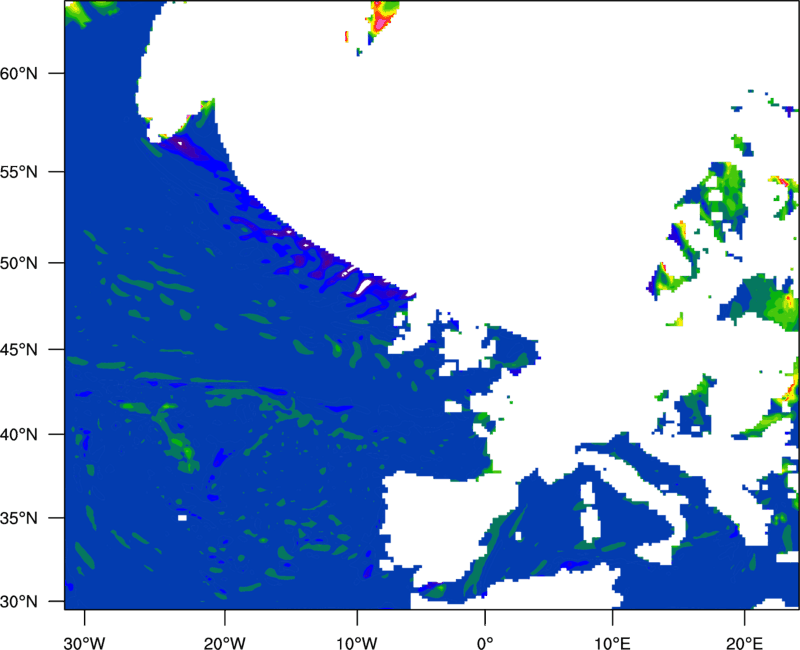Click the 55°N latitude label
This screenshot has width=800, height=650.
pos(19,171)
